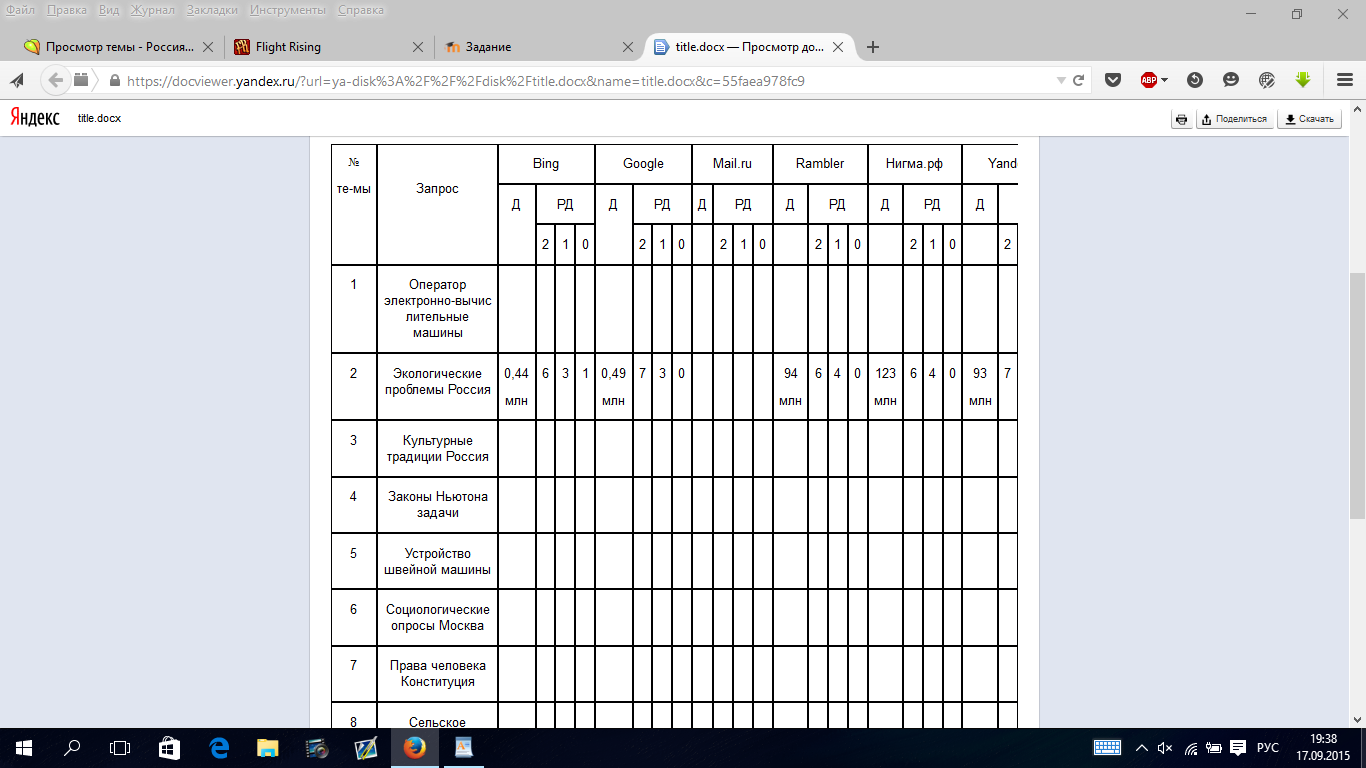This screenshot has height=768, width=1366.
Task: Click the padlock site identity icon
Action: (x=114, y=81)
